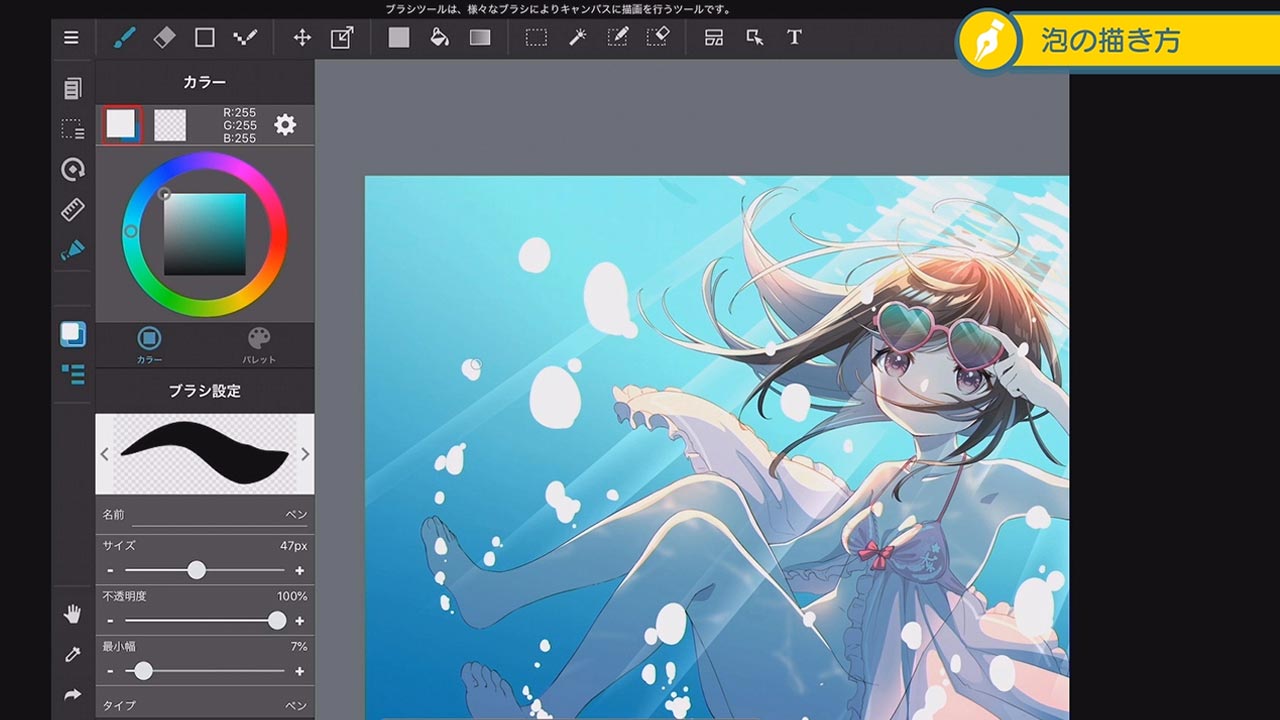Select the polyline dot tool
Screen dimensions: 1280x720
point(245,38)
